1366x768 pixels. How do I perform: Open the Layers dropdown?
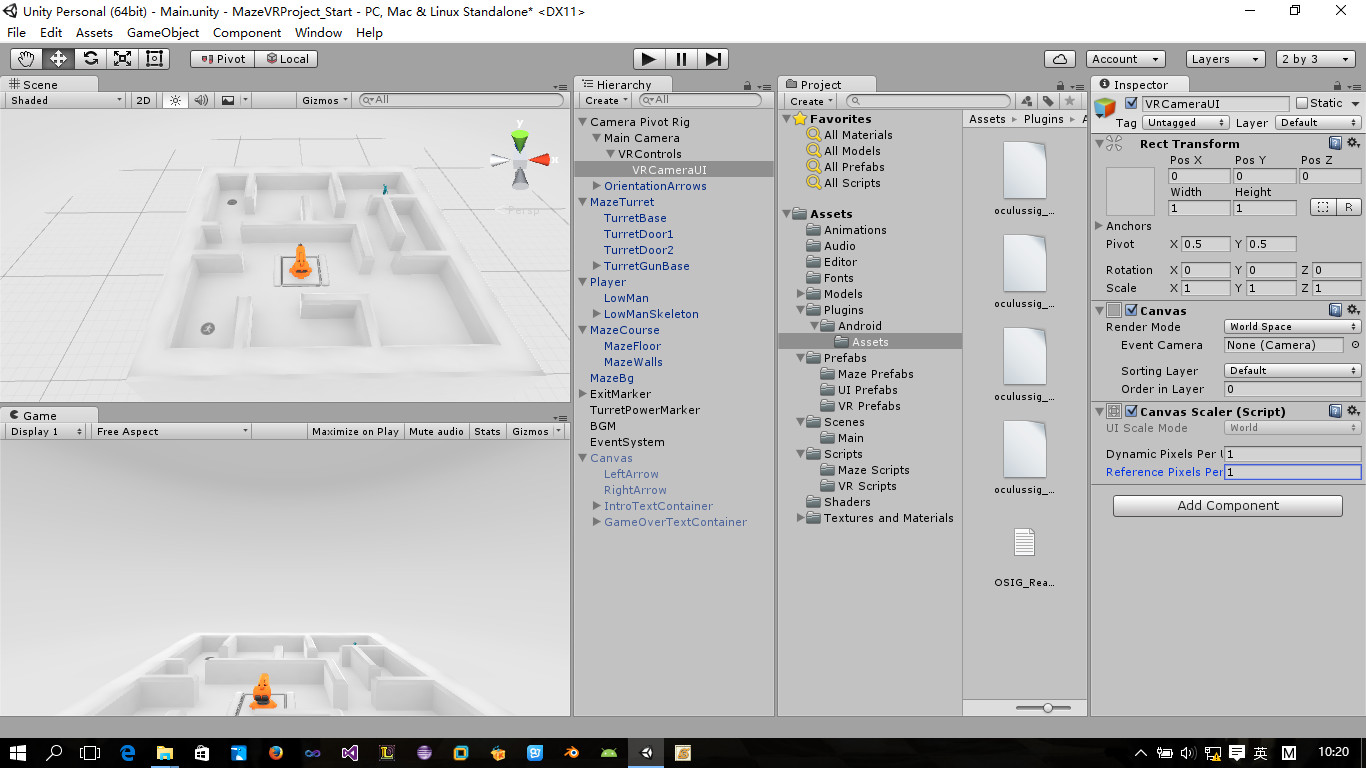click(x=1226, y=59)
